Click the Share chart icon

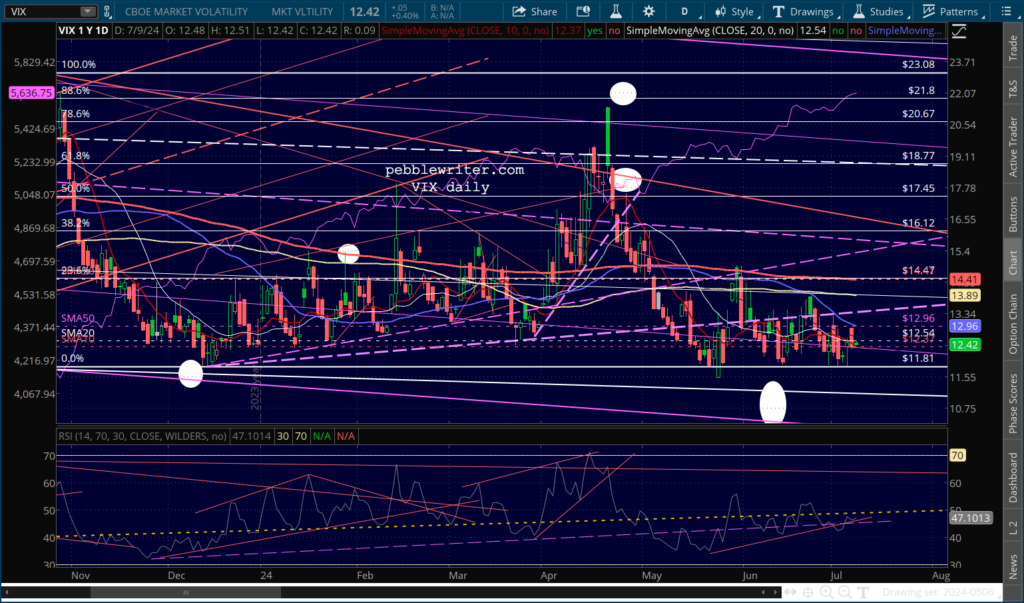pos(534,12)
